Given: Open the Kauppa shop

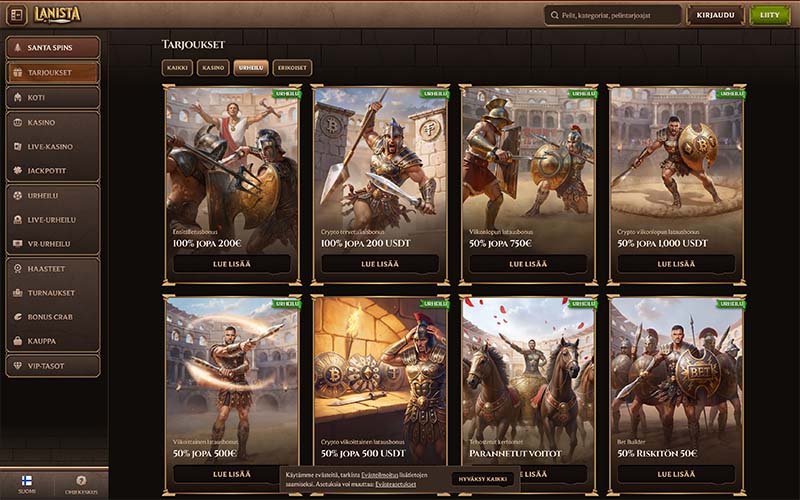Looking at the screenshot, I should point(53,341).
